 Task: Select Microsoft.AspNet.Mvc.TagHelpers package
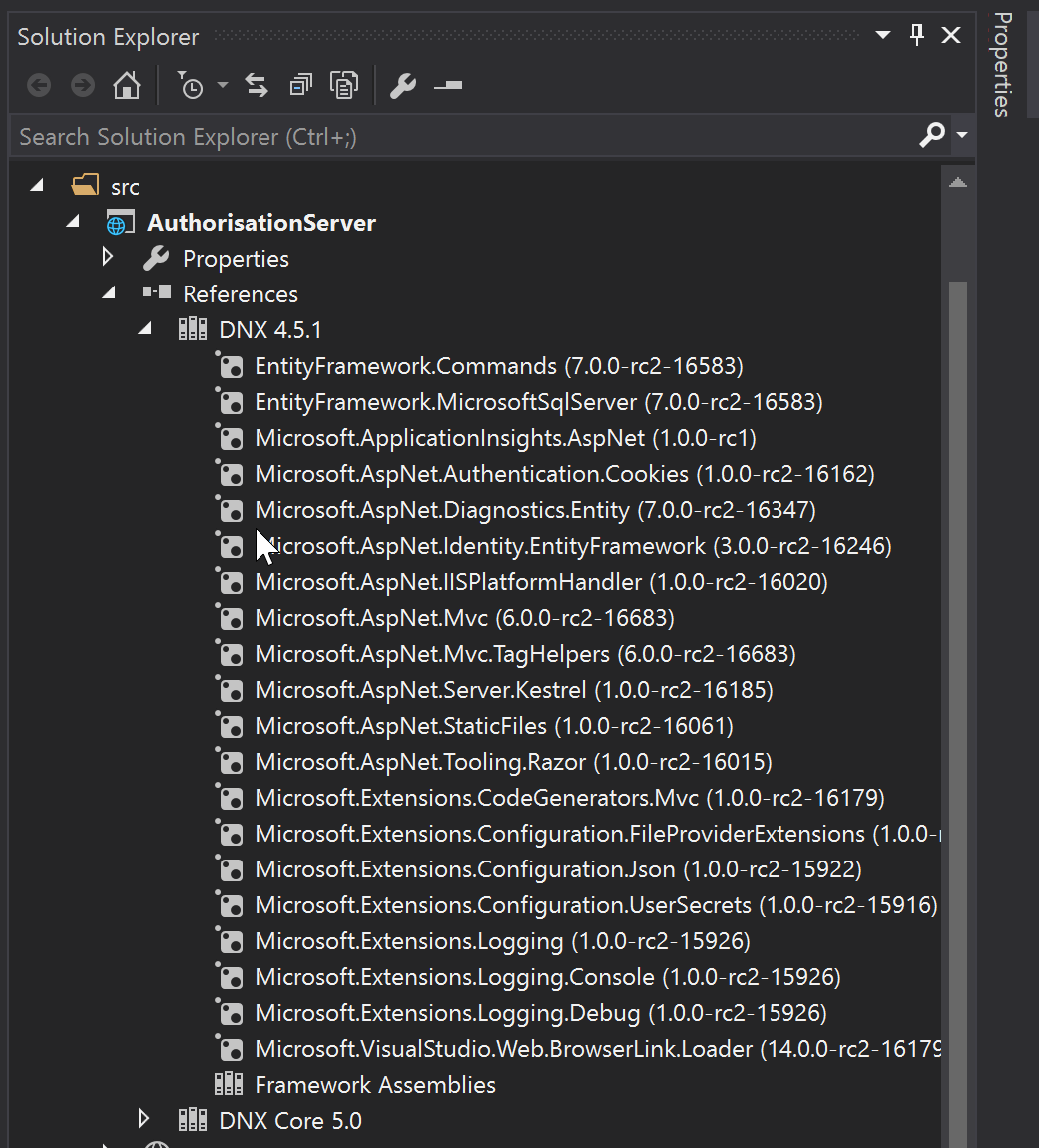(x=525, y=653)
